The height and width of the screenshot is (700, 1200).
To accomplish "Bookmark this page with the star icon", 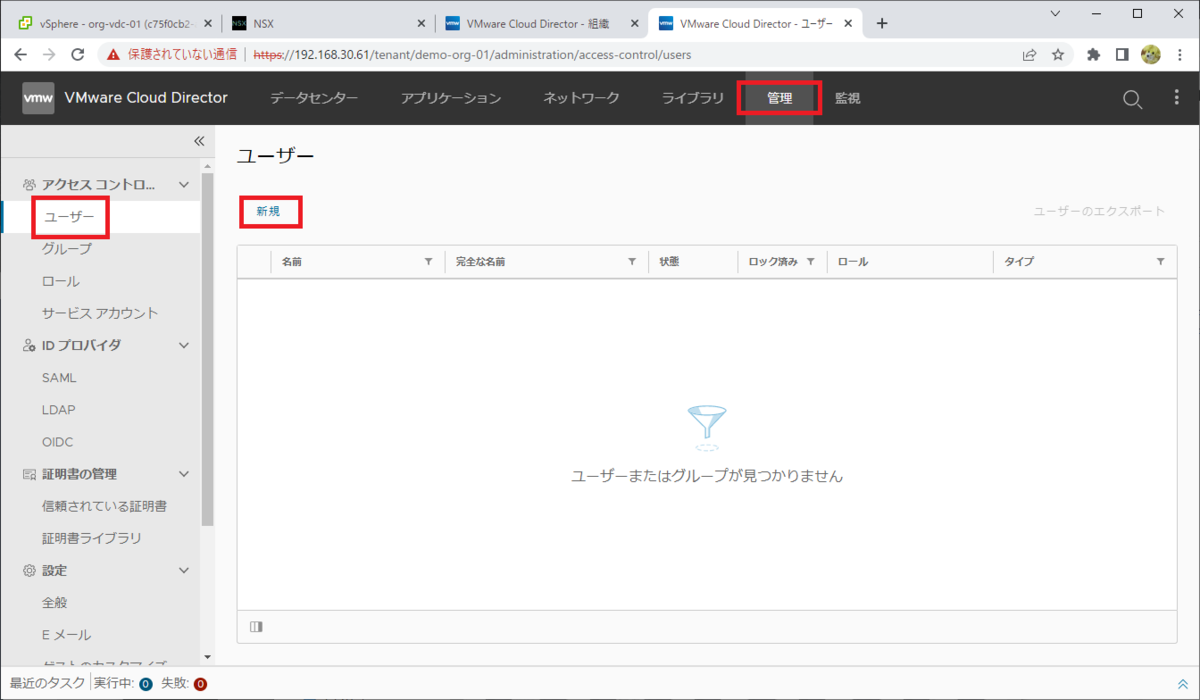I will pyautogui.click(x=1058, y=55).
